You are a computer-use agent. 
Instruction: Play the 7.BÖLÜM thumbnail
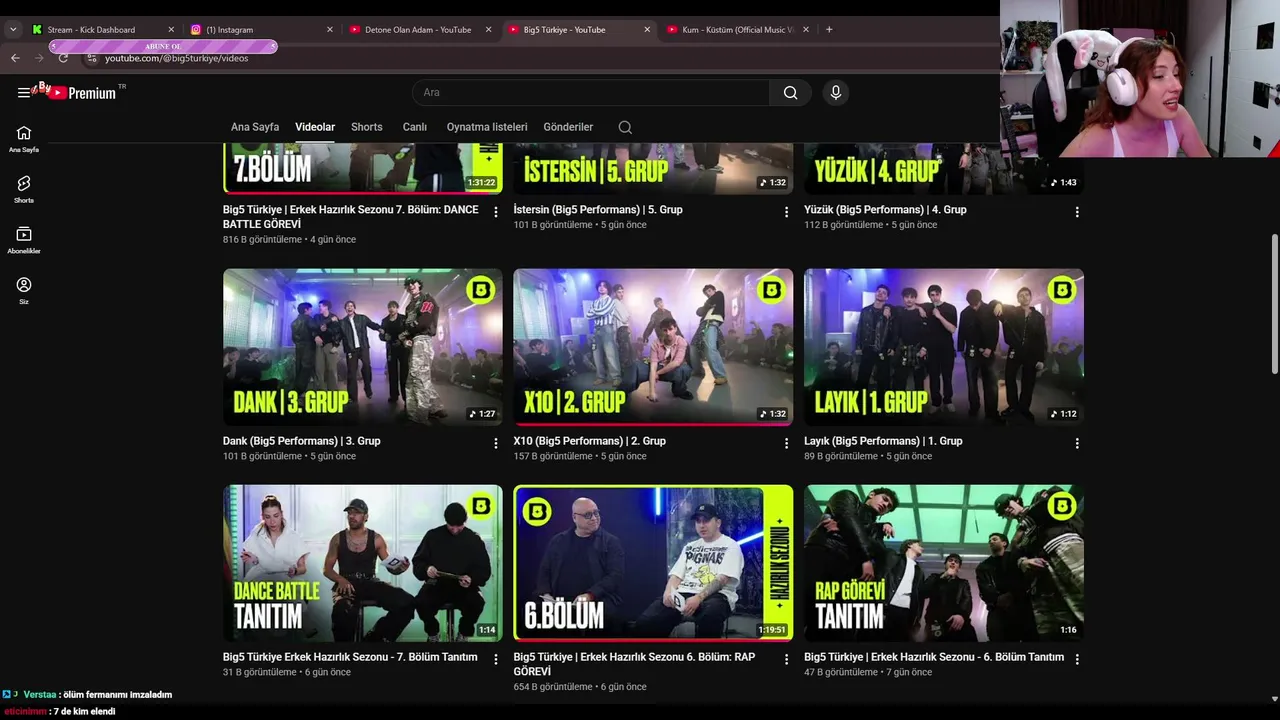pyautogui.click(x=363, y=168)
